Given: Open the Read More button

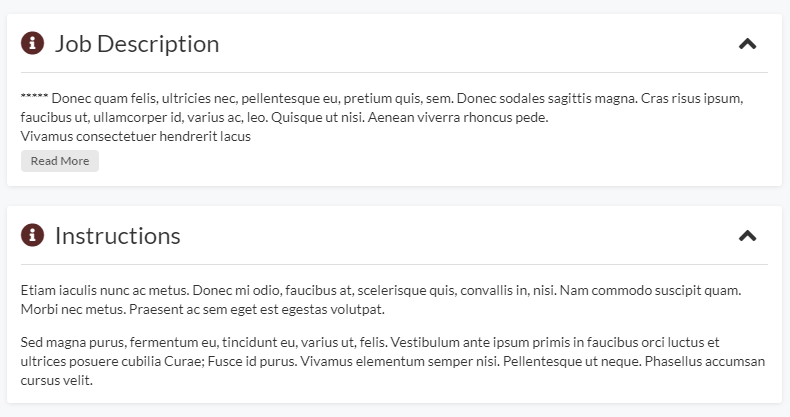Looking at the screenshot, I should (60, 161).
